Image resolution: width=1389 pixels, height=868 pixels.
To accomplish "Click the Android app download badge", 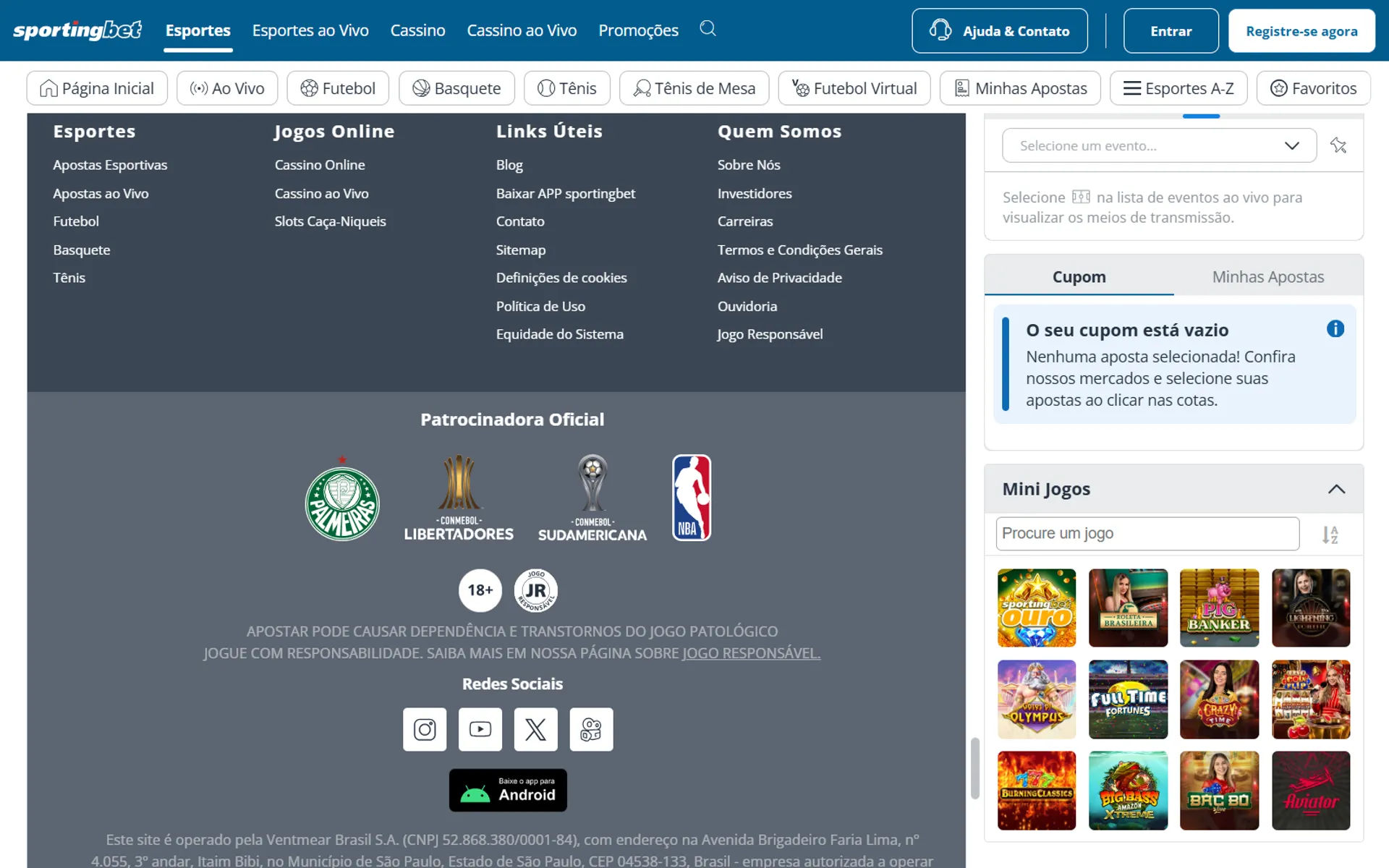I will [x=508, y=790].
